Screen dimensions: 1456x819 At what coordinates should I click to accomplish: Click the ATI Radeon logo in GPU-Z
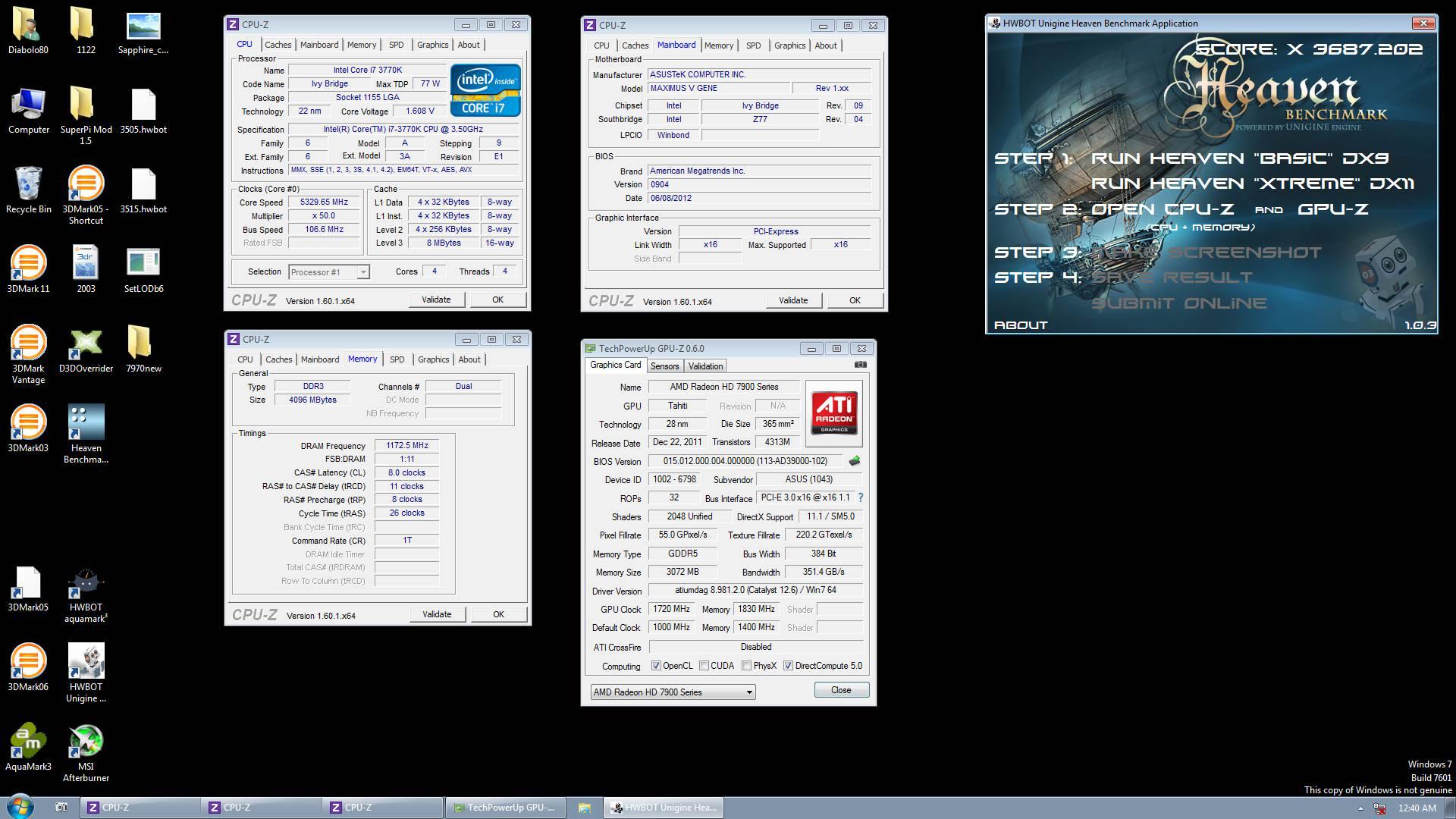coord(834,413)
